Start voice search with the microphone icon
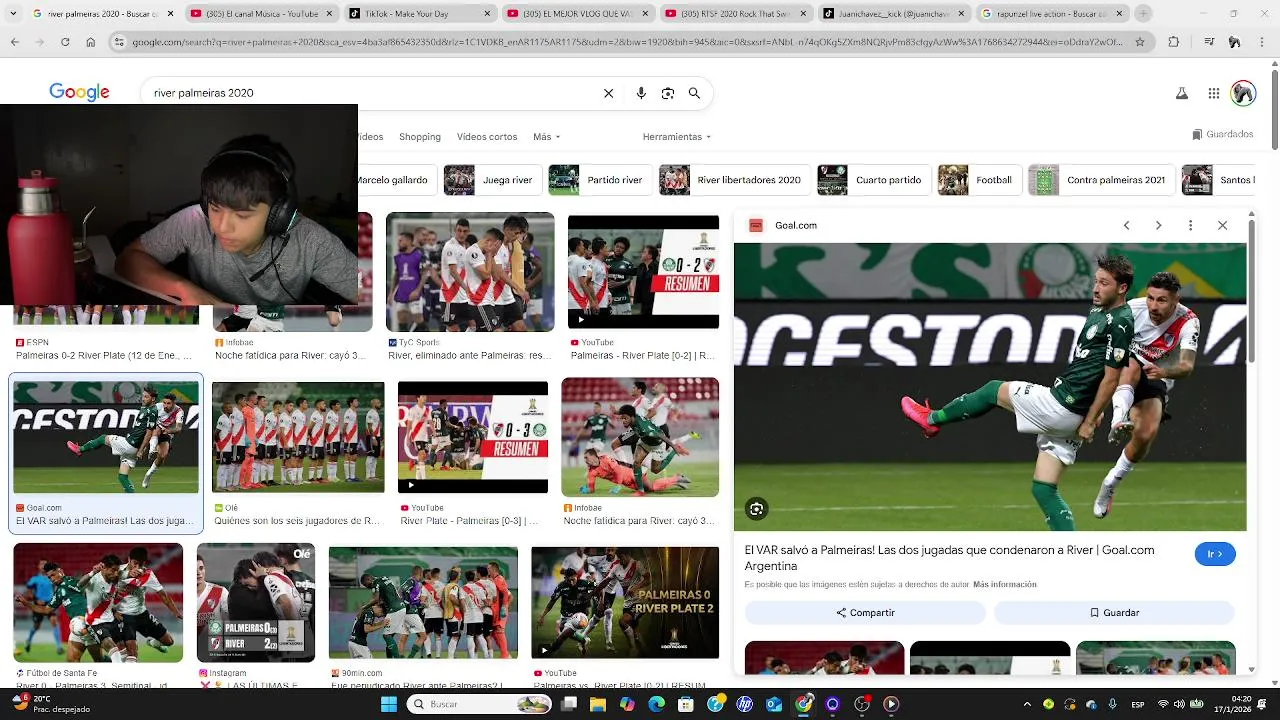1280x720 pixels. (641, 93)
